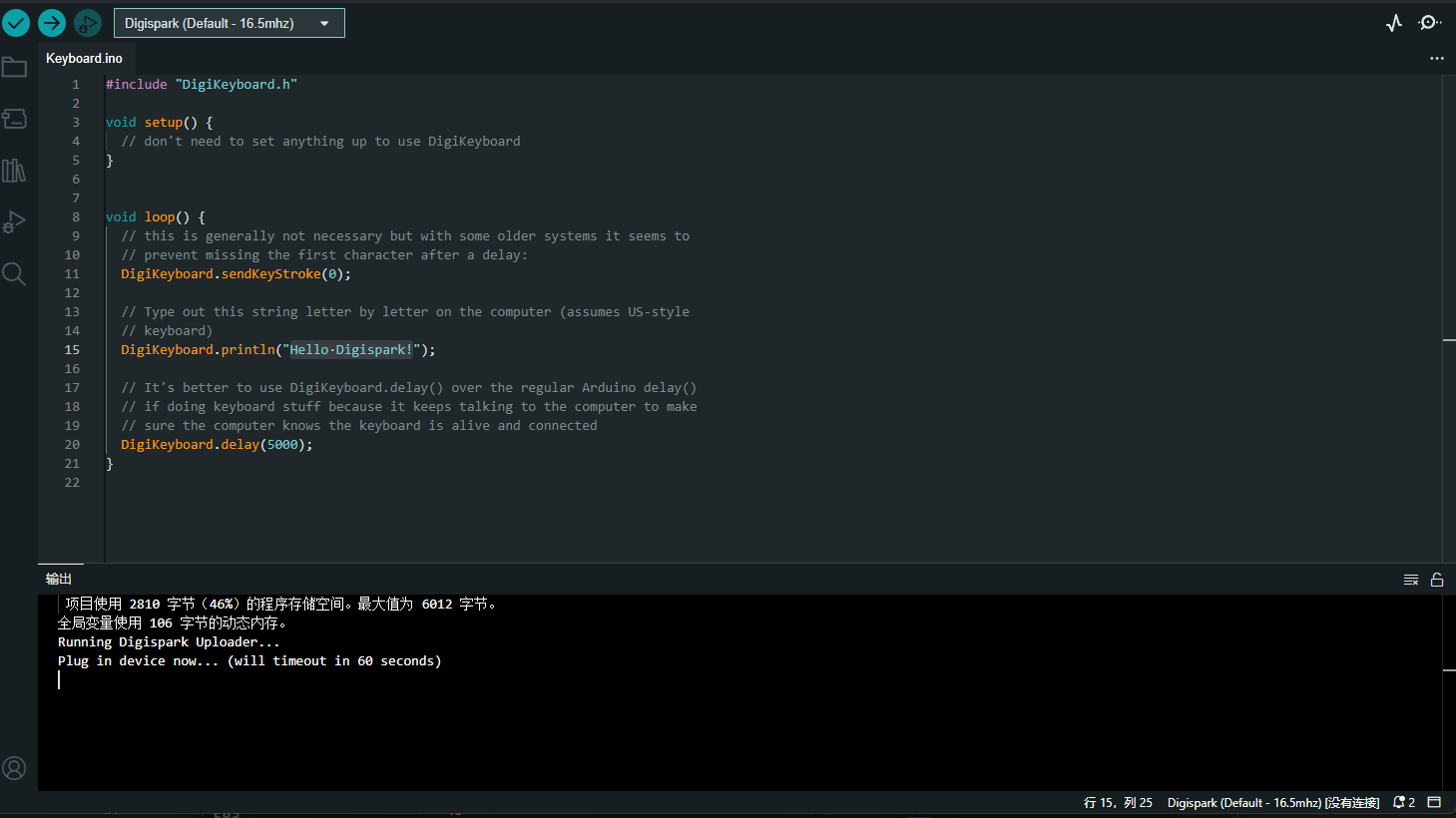This screenshot has width=1456, height=818.
Task: Click the Verify sketch checkmark icon
Action: coord(16,22)
